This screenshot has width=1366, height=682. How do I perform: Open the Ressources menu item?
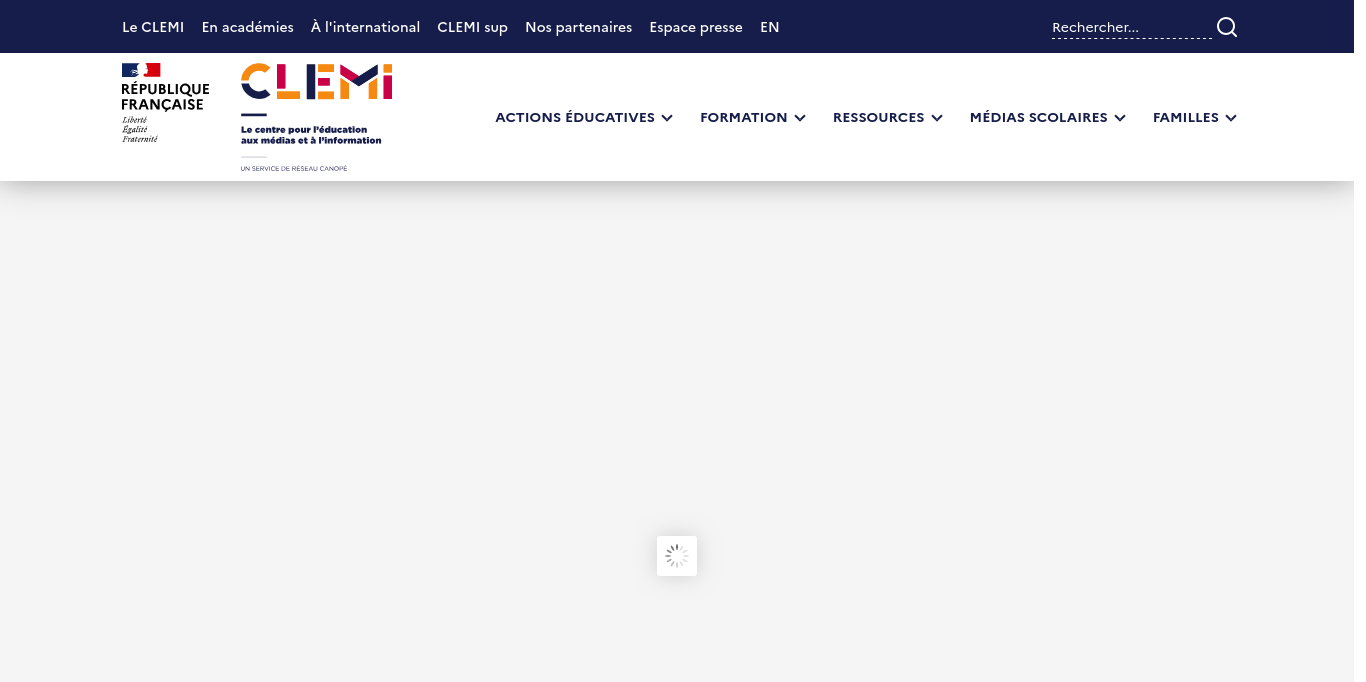click(879, 117)
